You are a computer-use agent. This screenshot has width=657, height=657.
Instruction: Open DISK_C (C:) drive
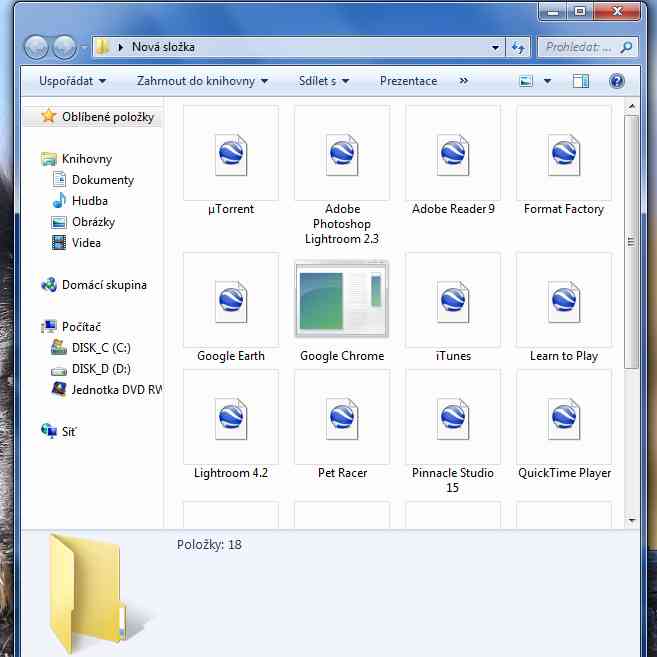[91, 348]
